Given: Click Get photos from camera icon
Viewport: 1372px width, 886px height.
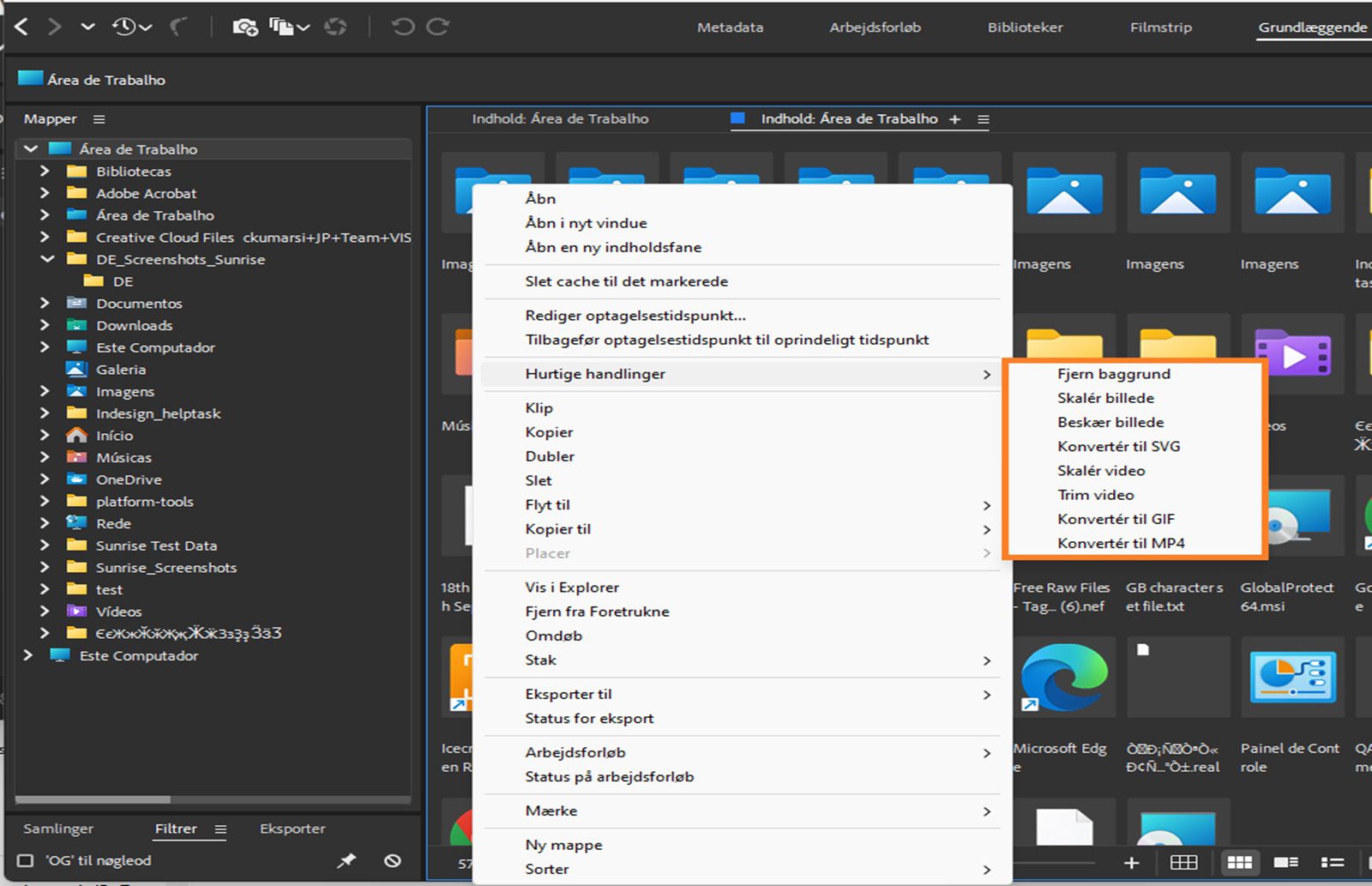Looking at the screenshot, I should tap(245, 27).
